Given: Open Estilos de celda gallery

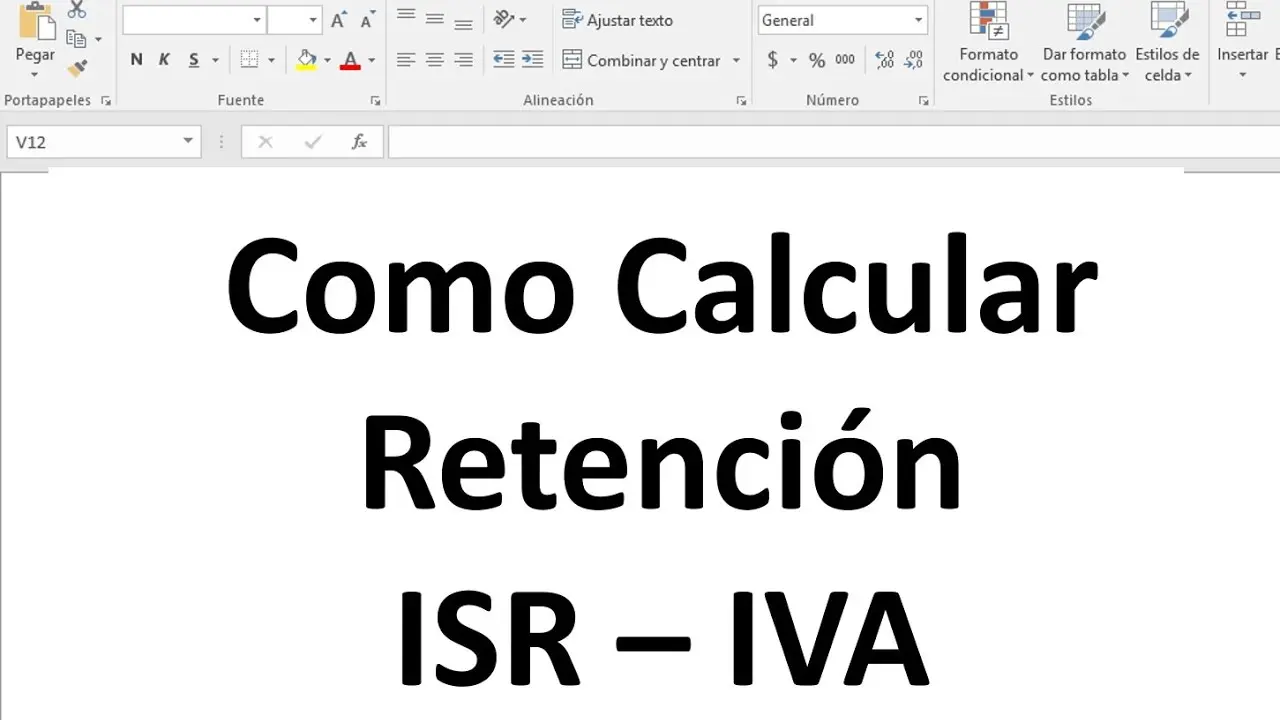Looking at the screenshot, I should pyautogui.click(x=1167, y=43).
